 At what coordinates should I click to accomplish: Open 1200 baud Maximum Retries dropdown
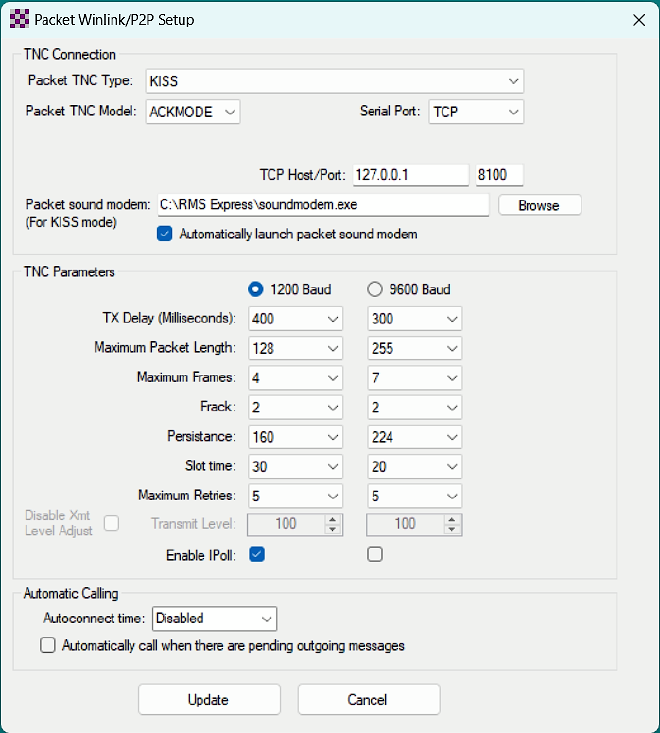295,496
